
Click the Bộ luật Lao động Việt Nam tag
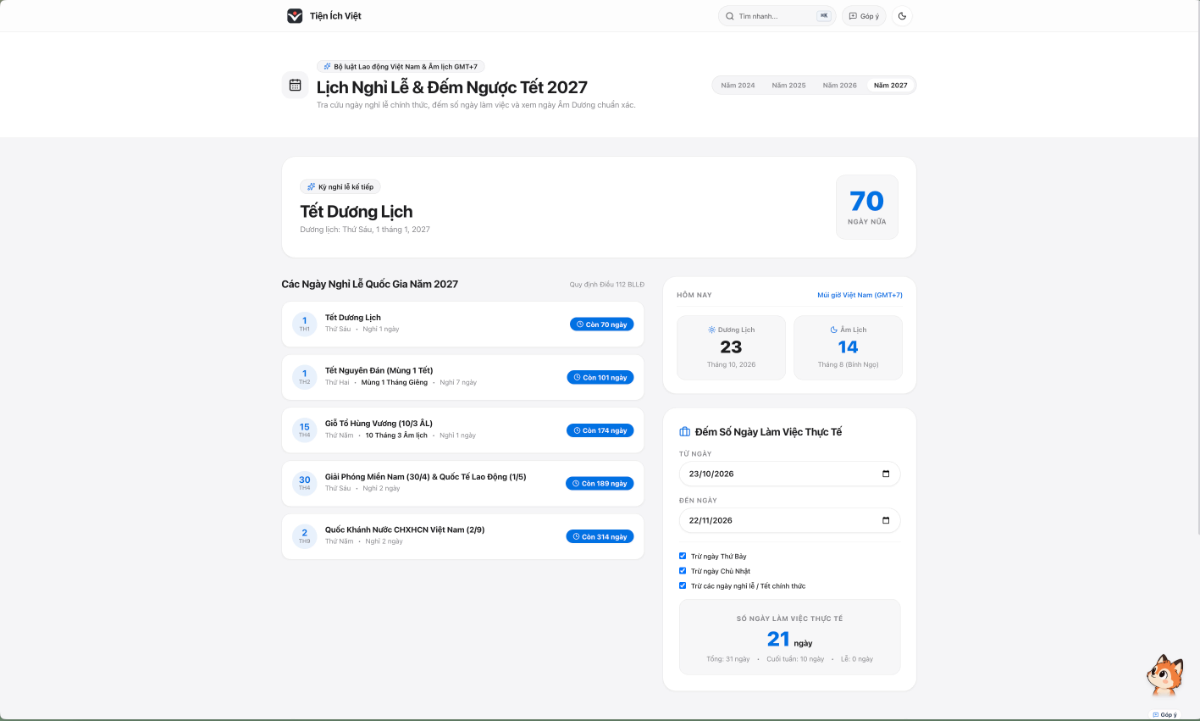pos(401,66)
